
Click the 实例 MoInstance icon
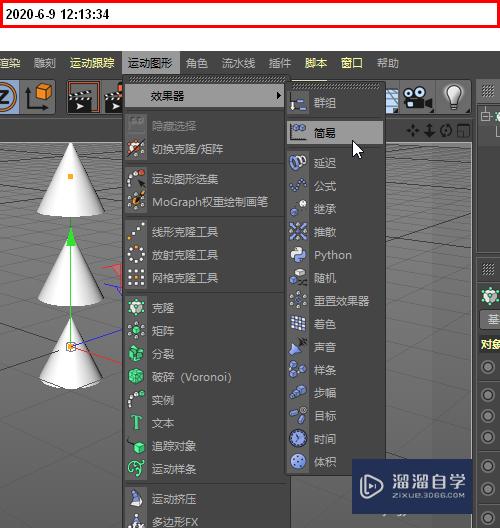tap(136, 400)
